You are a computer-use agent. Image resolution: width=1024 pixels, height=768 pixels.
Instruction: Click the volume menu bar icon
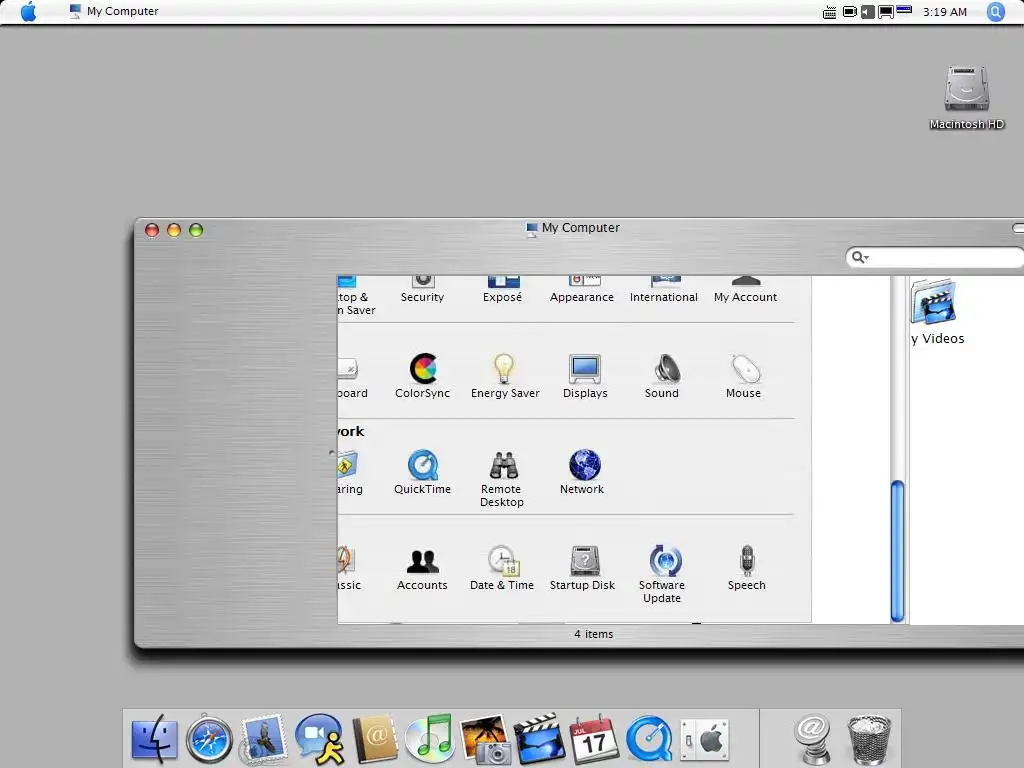867,12
